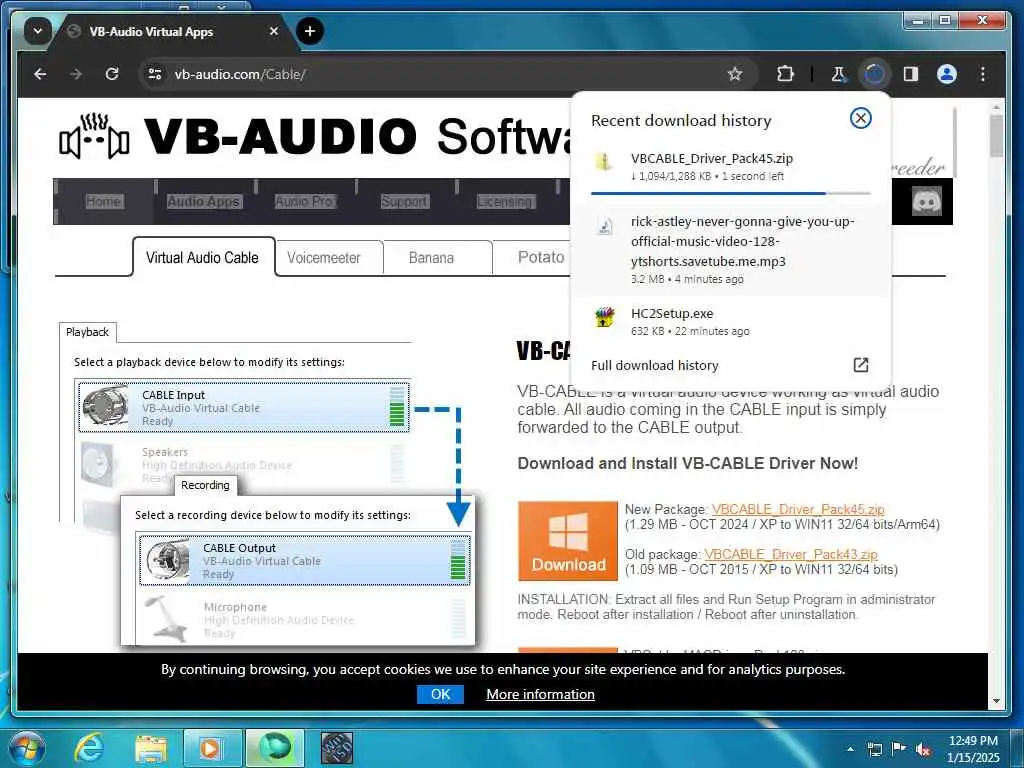Image resolution: width=1024 pixels, height=768 pixels.
Task: Accept cookies with OK button
Action: click(440, 694)
